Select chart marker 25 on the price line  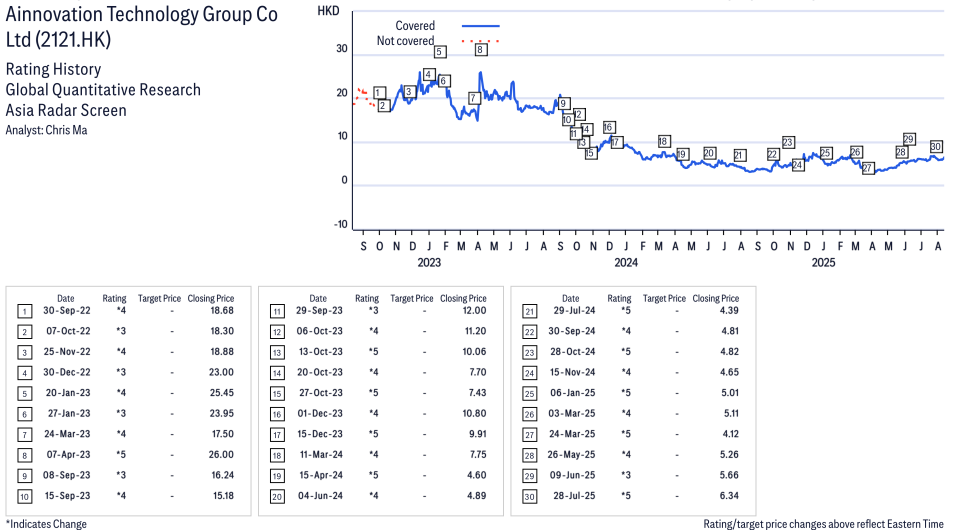826,152
